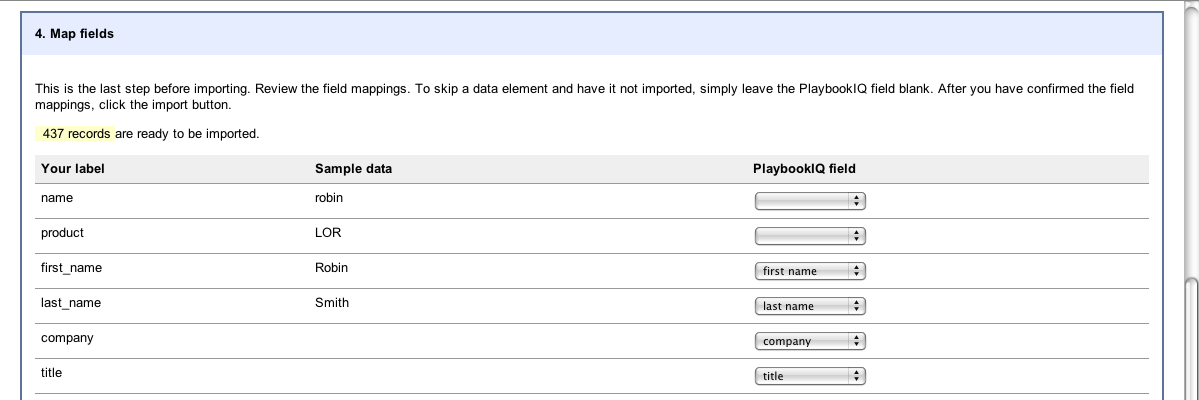Open the 'company' mapping dropdown
1199x400 pixels.
click(809, 341)
